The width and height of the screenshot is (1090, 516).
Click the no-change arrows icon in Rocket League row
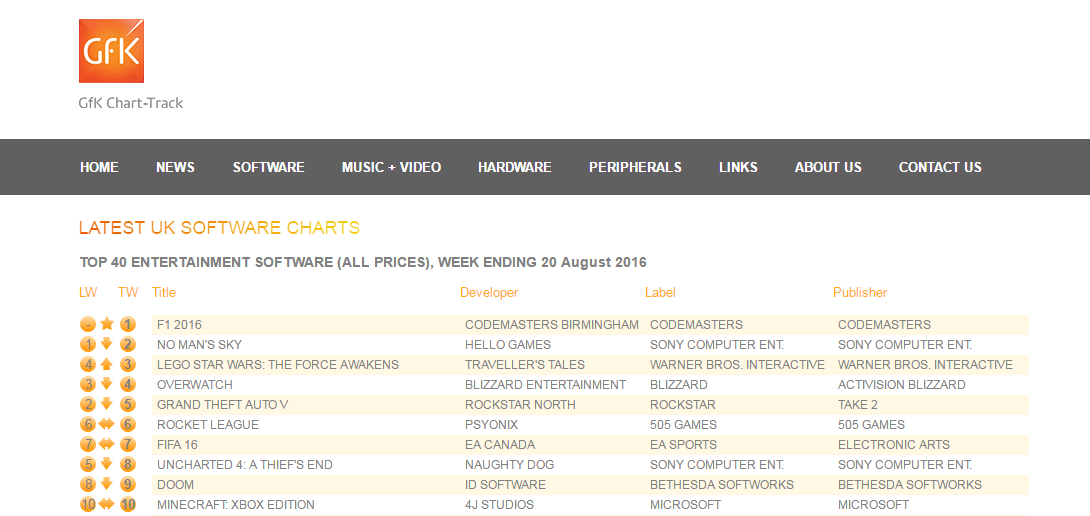[107, 424]
